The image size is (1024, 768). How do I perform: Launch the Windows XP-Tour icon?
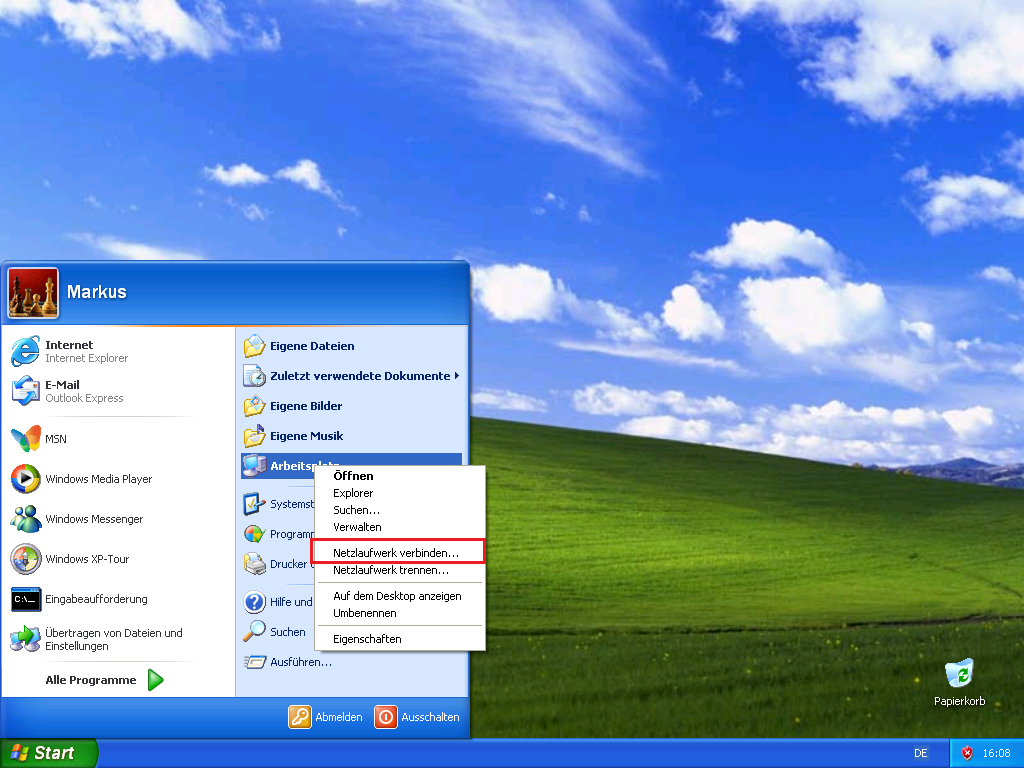26,559
